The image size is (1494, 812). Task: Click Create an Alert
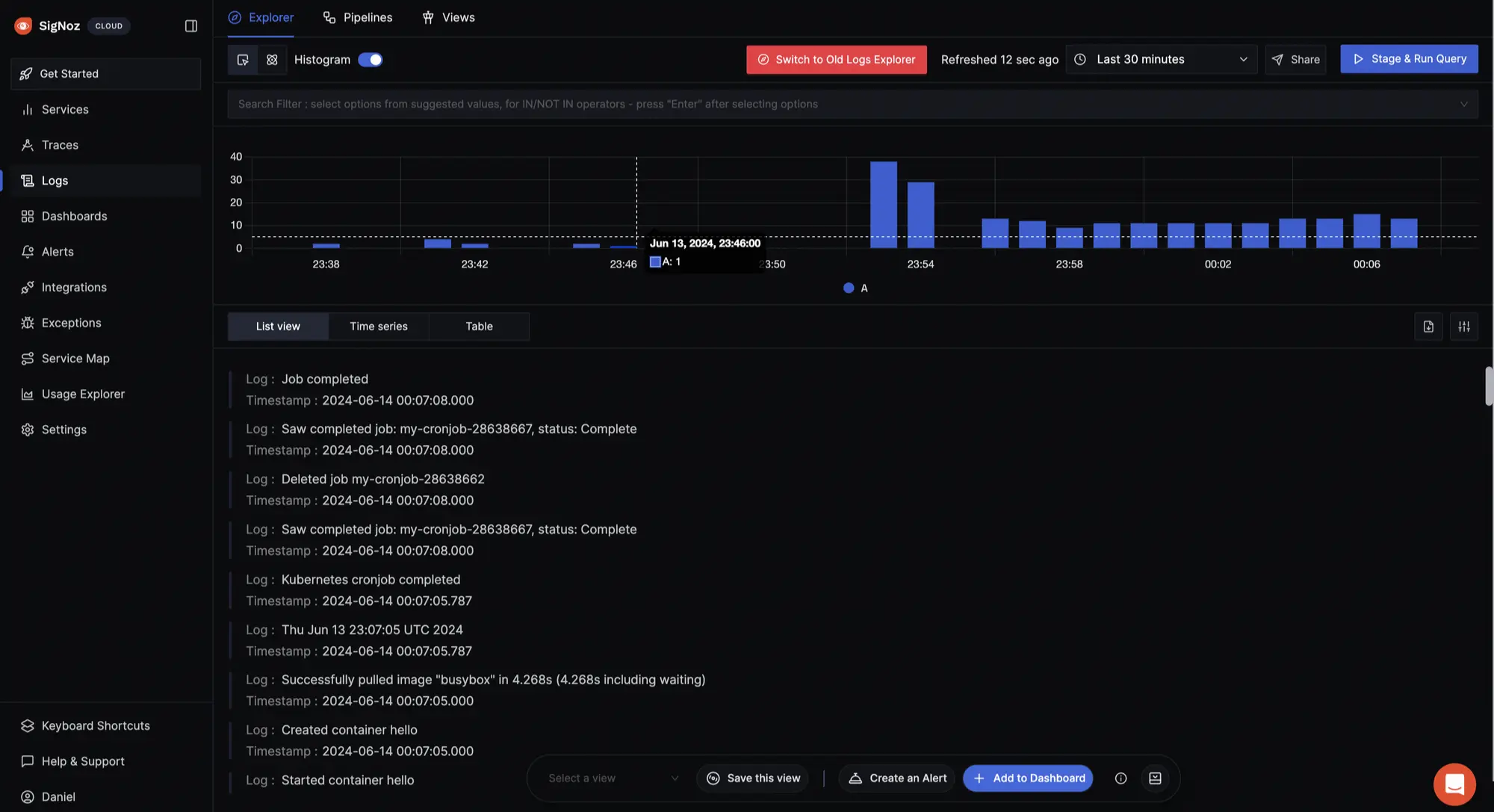pos(897,778)
